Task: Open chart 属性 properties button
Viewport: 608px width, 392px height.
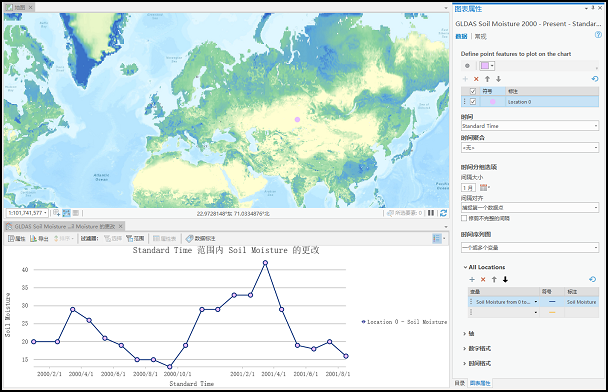Action: 17,238
